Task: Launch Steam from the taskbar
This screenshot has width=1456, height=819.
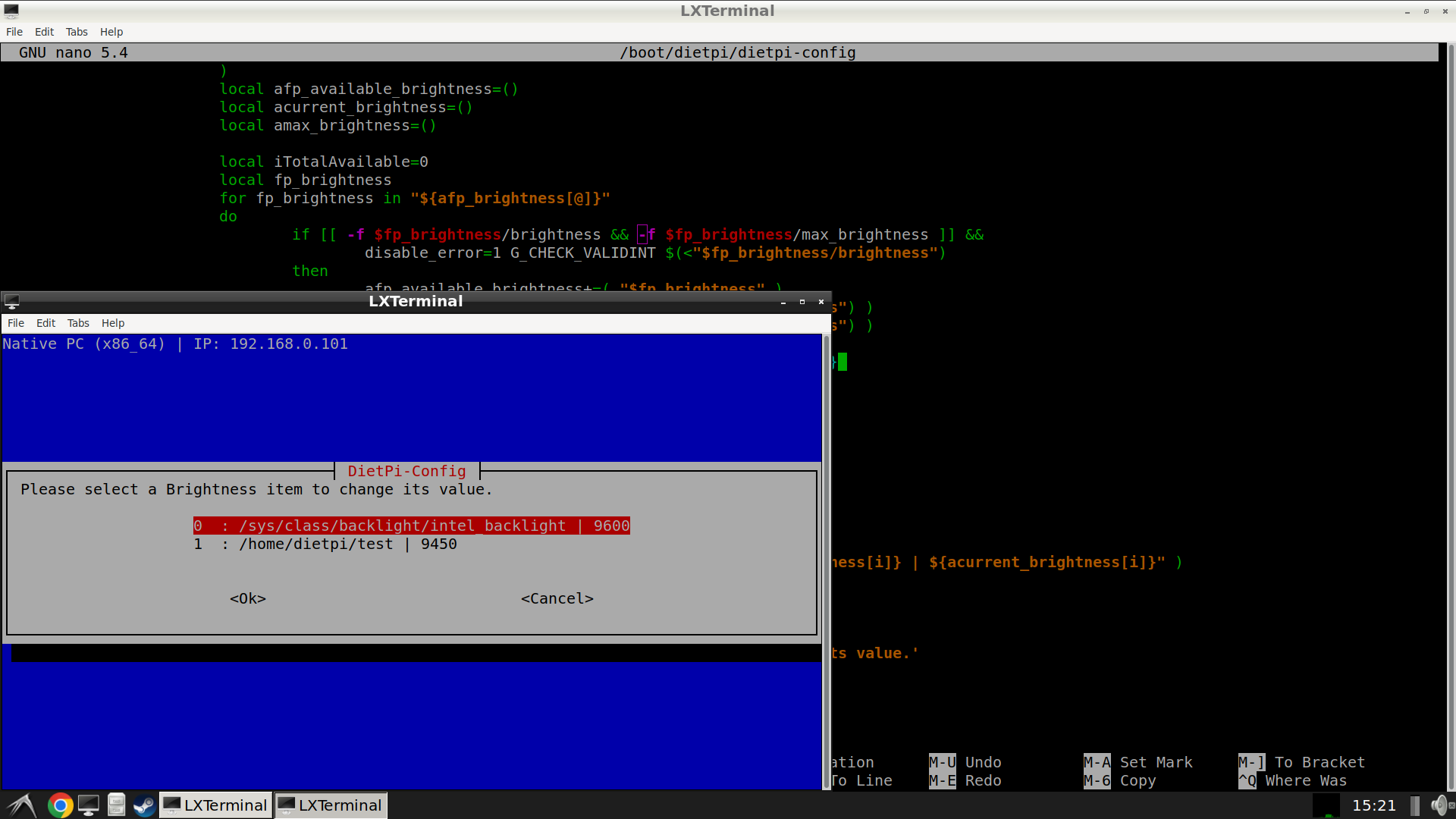Action: (x=144, y=805)
